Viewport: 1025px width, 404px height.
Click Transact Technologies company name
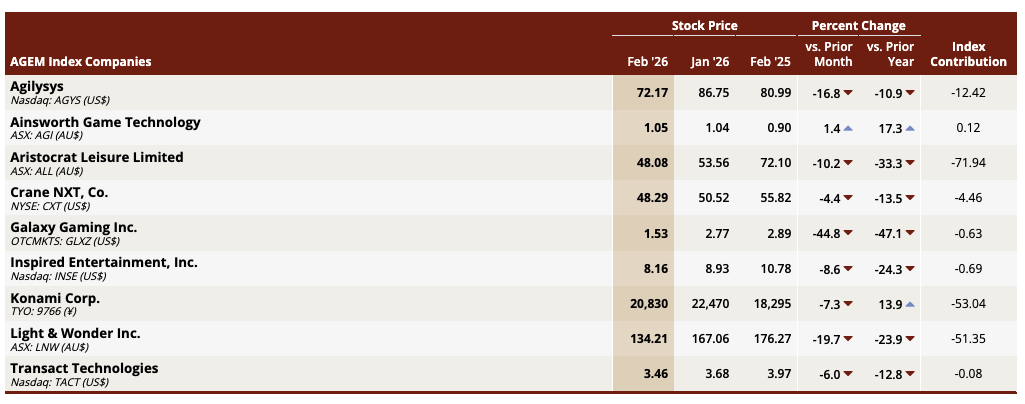(x=84, y=369)
